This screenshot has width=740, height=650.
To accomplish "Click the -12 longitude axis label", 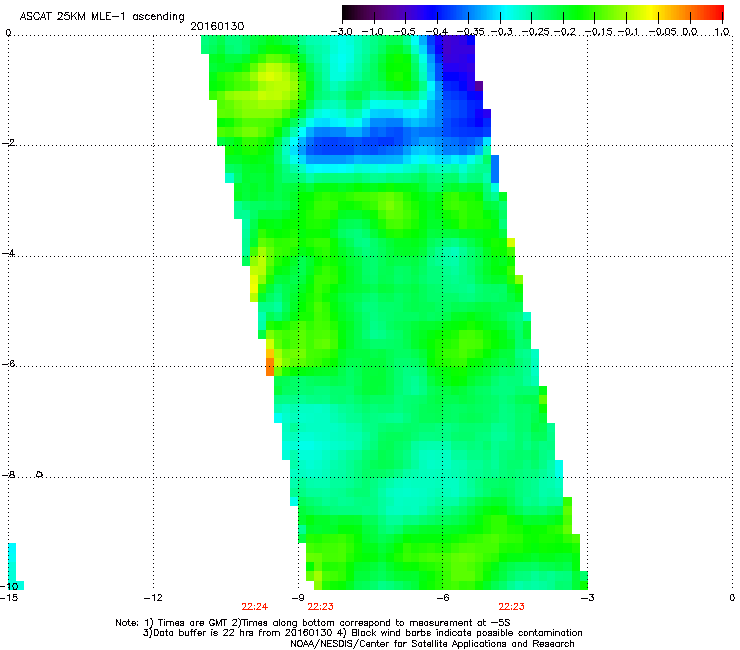I will (152, 598).
